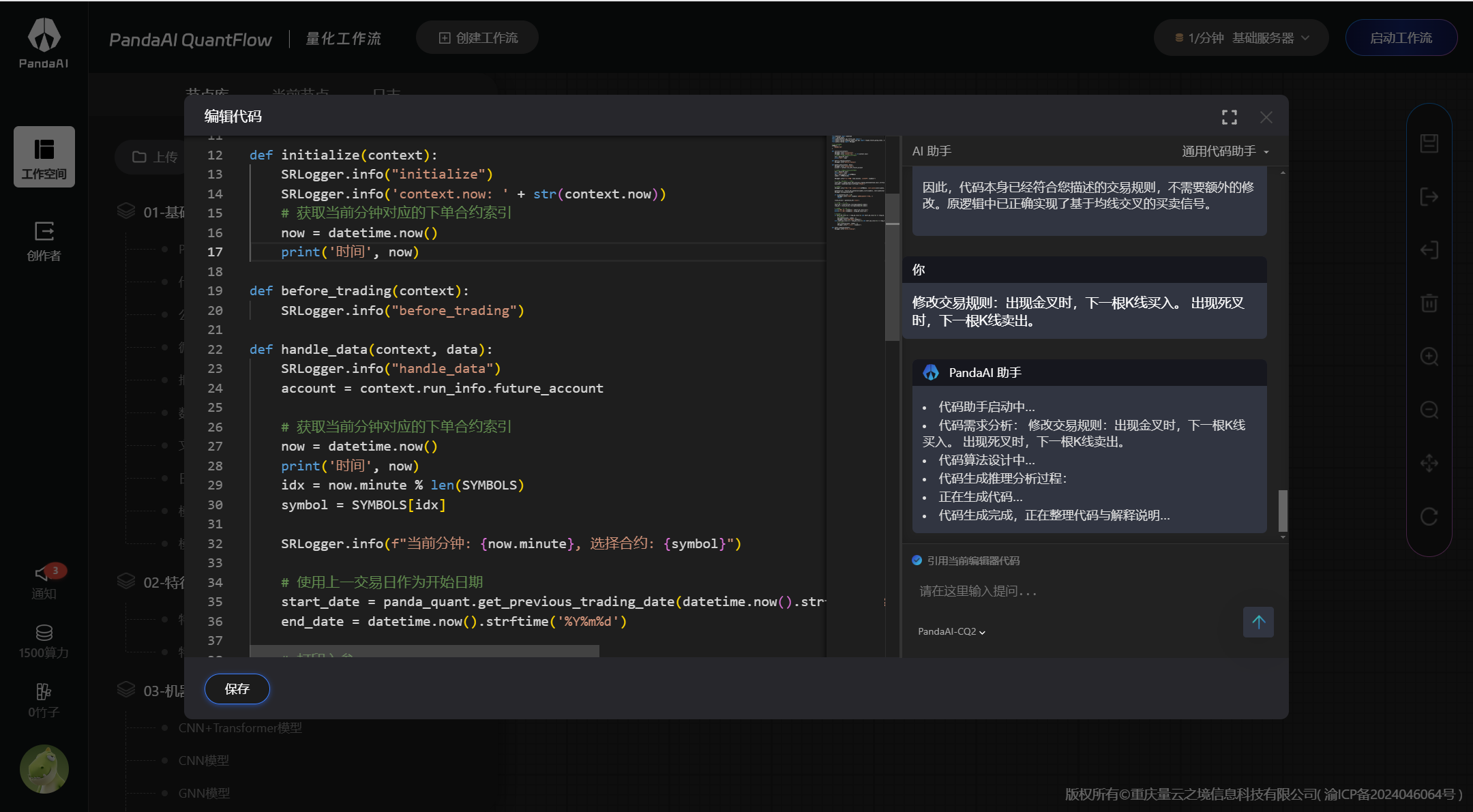
Task: Click the four-arrow move icon
Action: point(1429,464)
